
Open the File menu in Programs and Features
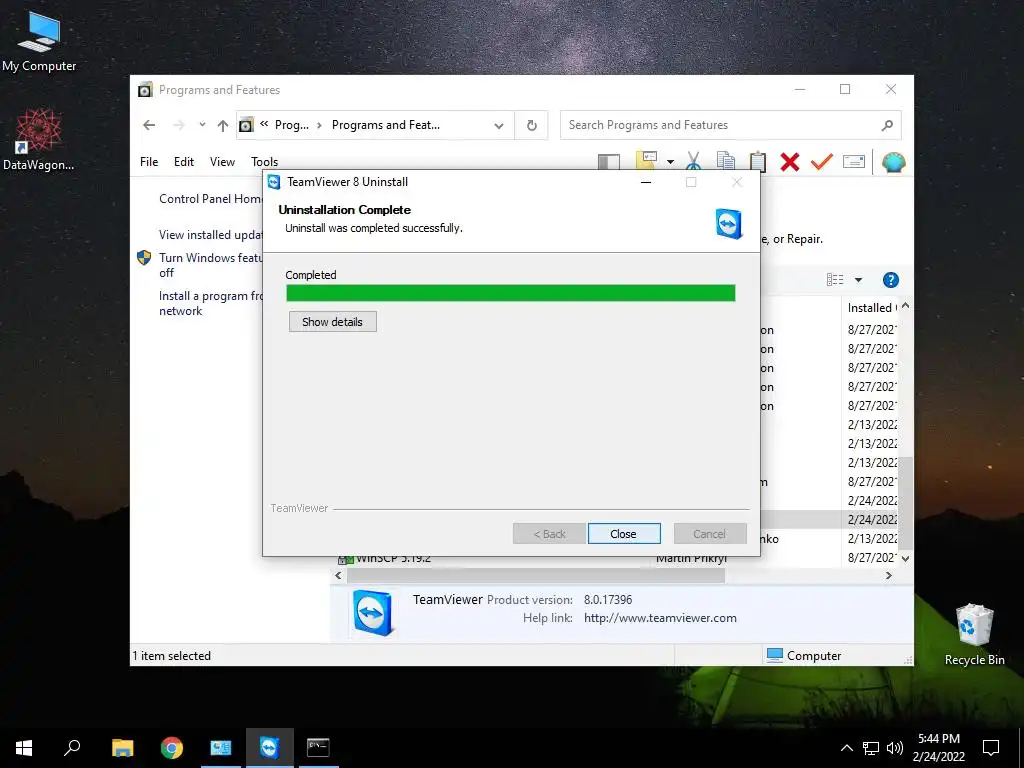149,161
